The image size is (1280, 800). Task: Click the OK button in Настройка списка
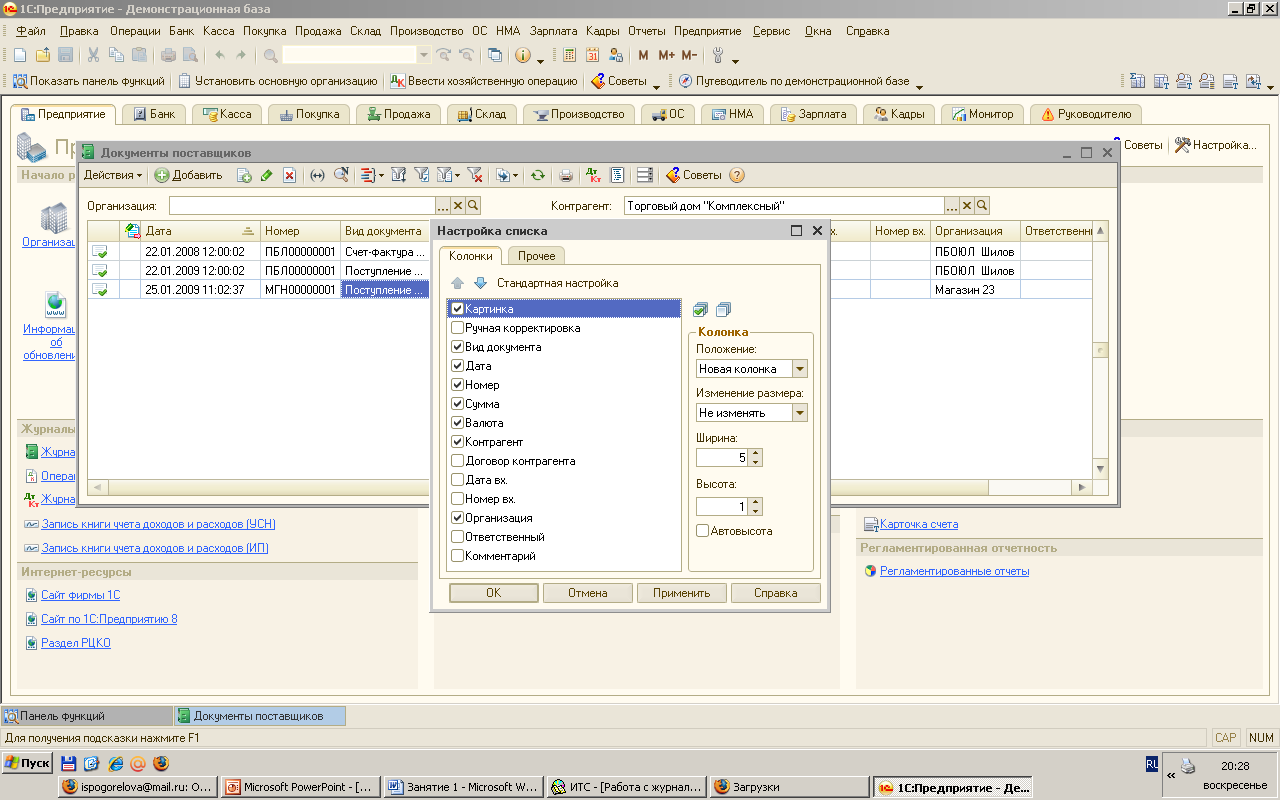coord(494,593)
